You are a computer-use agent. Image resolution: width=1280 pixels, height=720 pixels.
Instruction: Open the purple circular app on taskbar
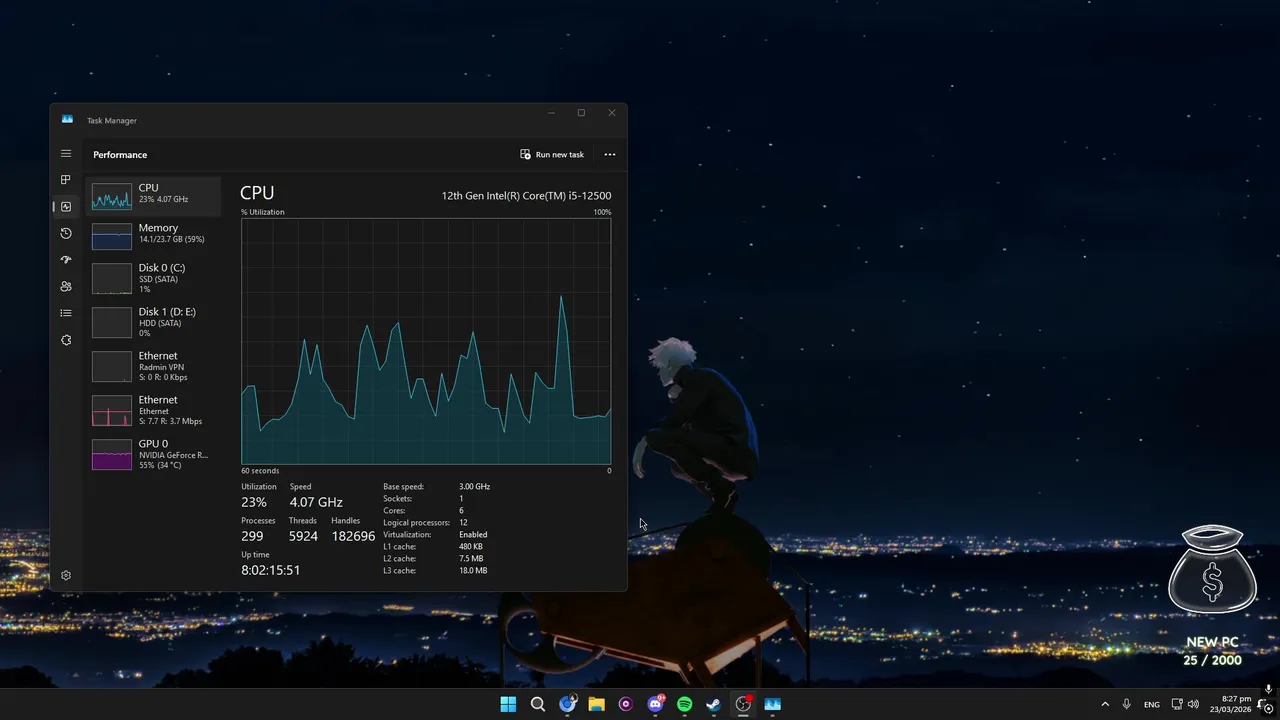click(x=626, y=704)
